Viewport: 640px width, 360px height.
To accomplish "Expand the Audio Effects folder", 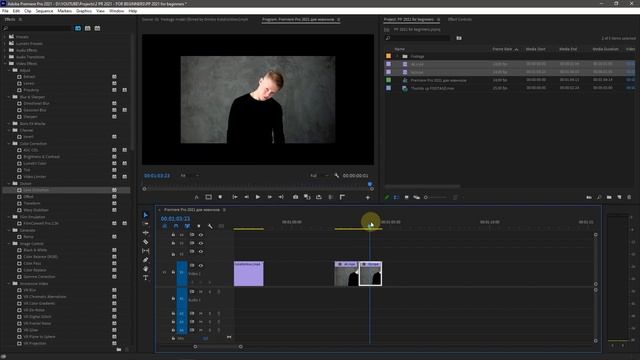I will point(5,50).
